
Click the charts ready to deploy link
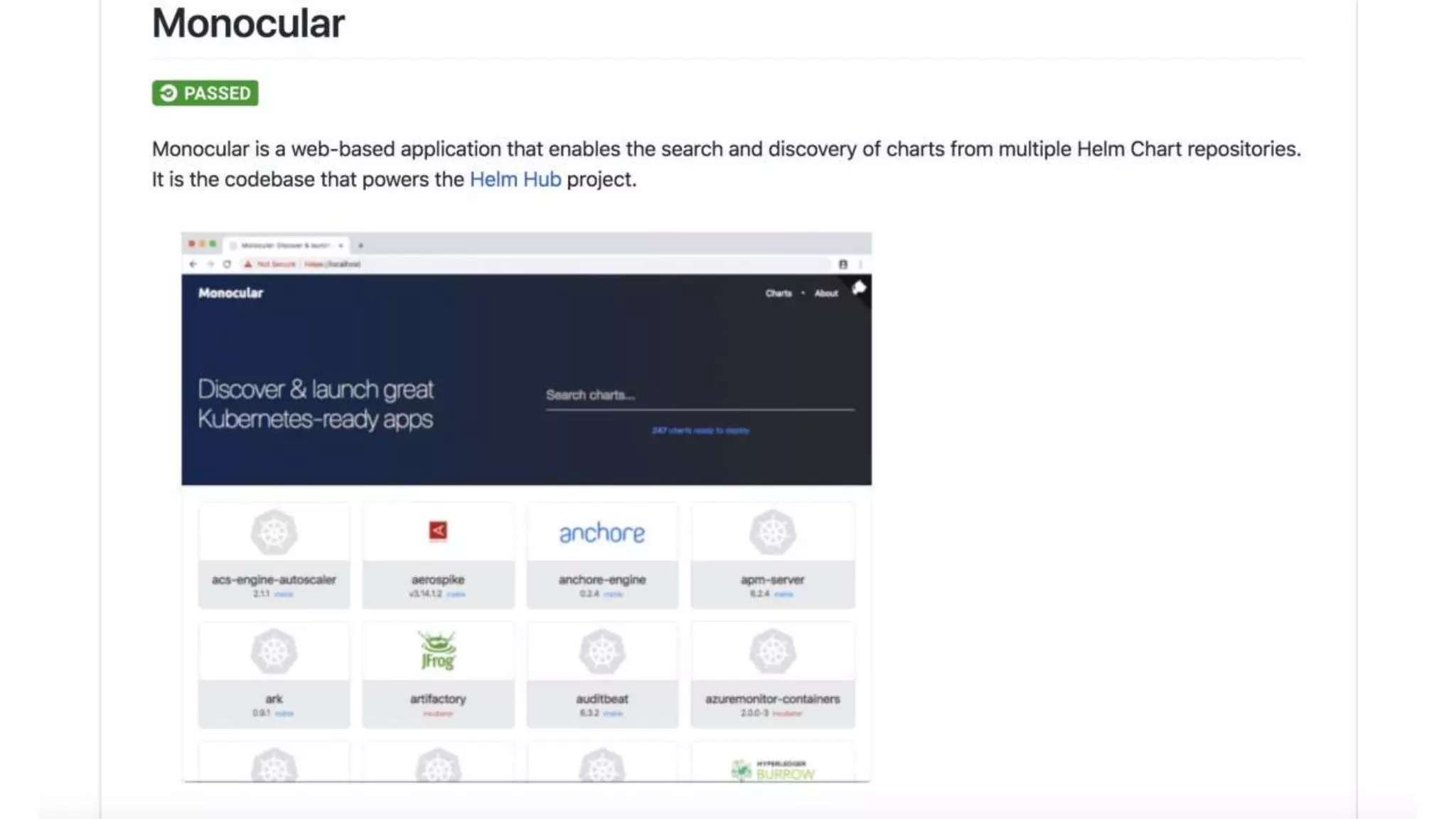tap(700, 430)
